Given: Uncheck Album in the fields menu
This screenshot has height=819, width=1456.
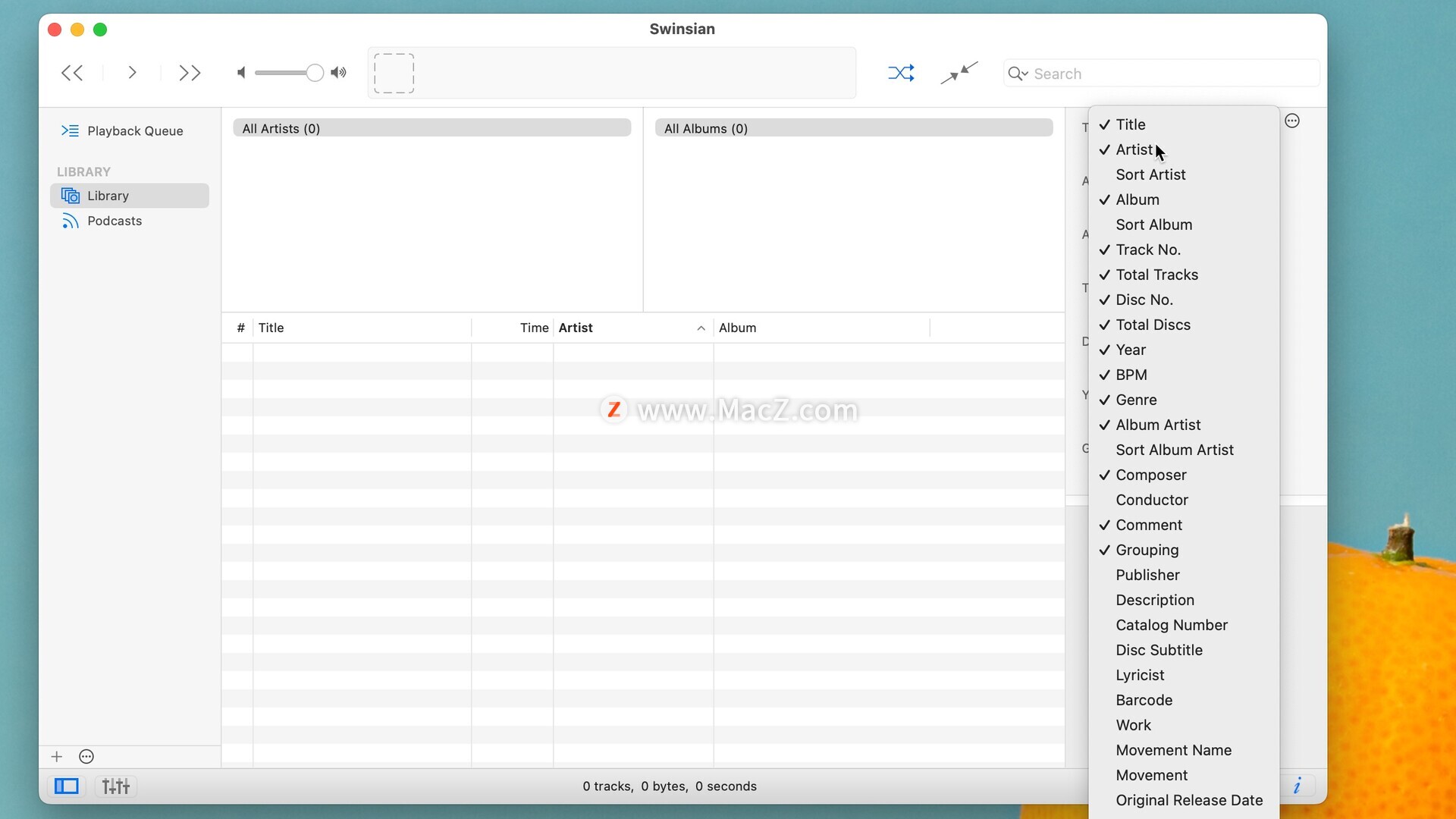Looking at the screenshot, I should coord(1184,199).
